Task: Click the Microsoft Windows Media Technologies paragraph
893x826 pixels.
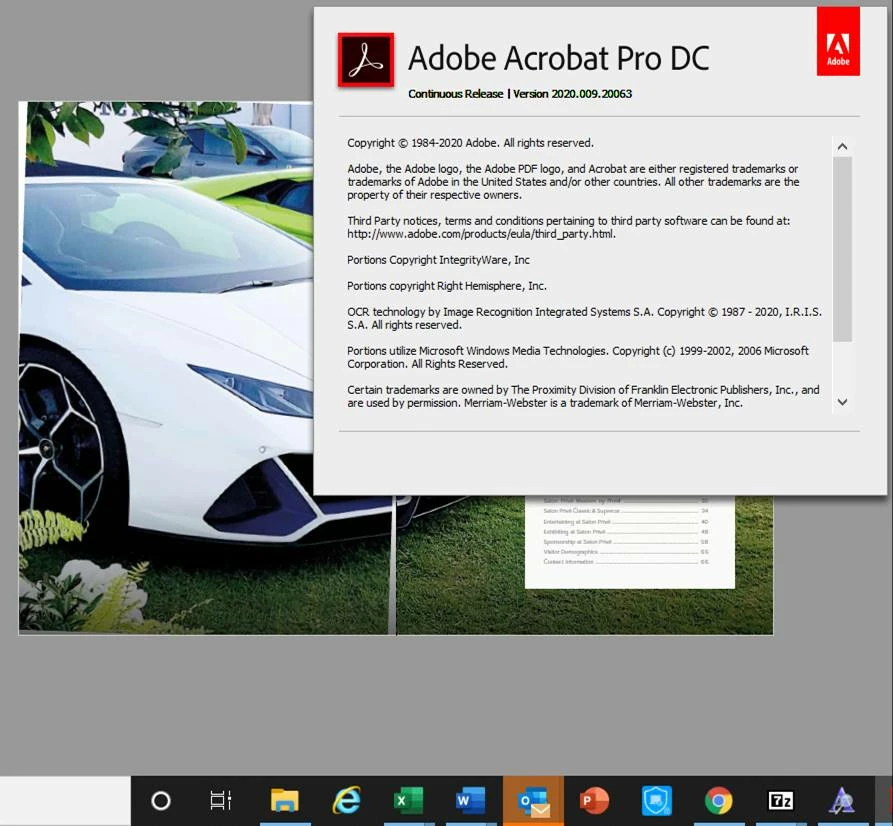Action: click(578, 357)
